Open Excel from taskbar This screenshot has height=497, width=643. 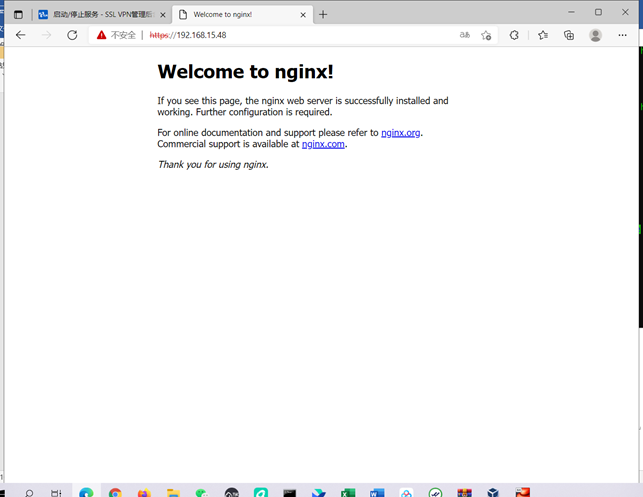(348, 492)
